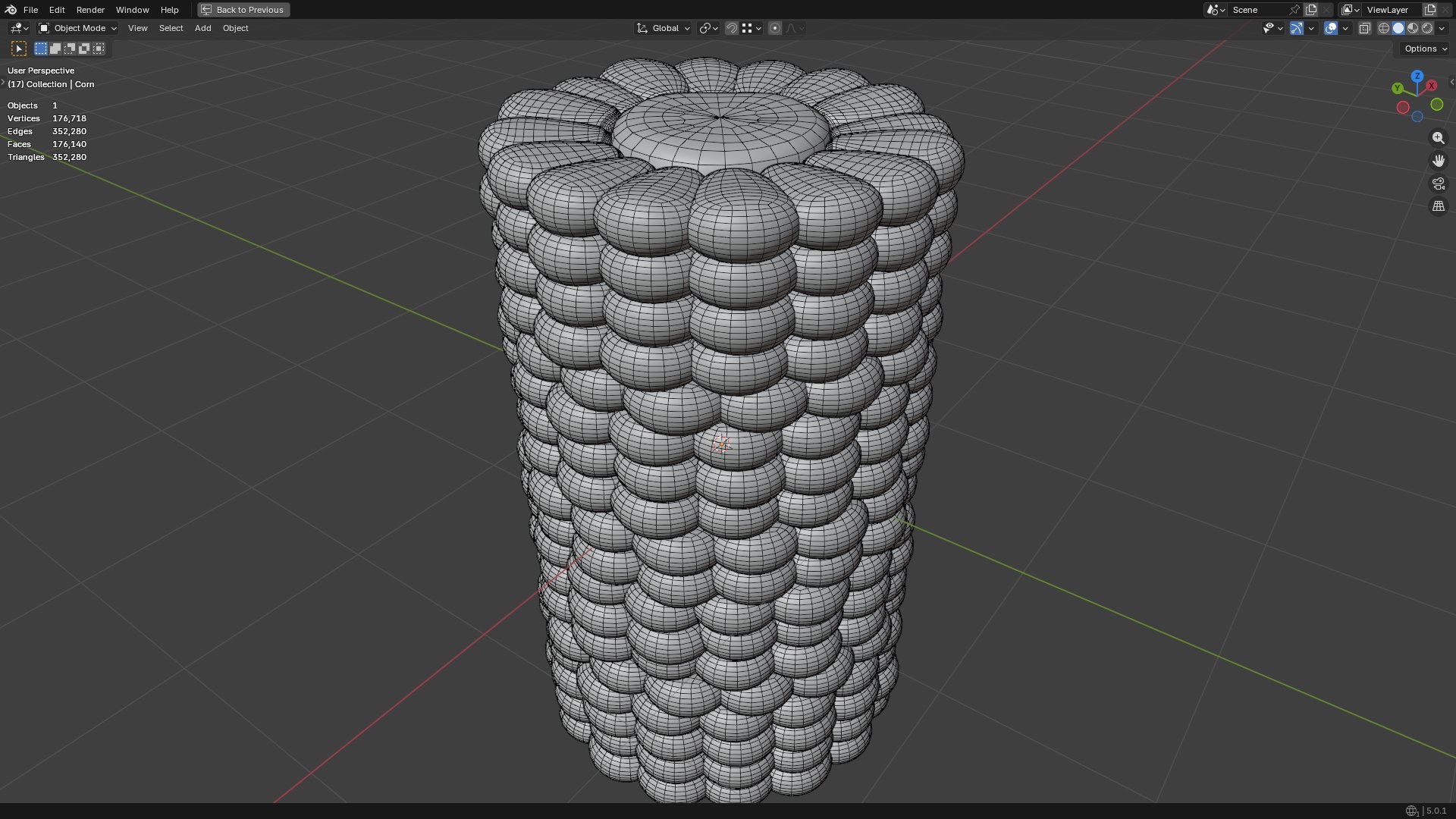Screen dimensions: 1456x819
Task: Open the overlays options dropdown arrow
Action: pyautogui.click(x=1345, y=28)
